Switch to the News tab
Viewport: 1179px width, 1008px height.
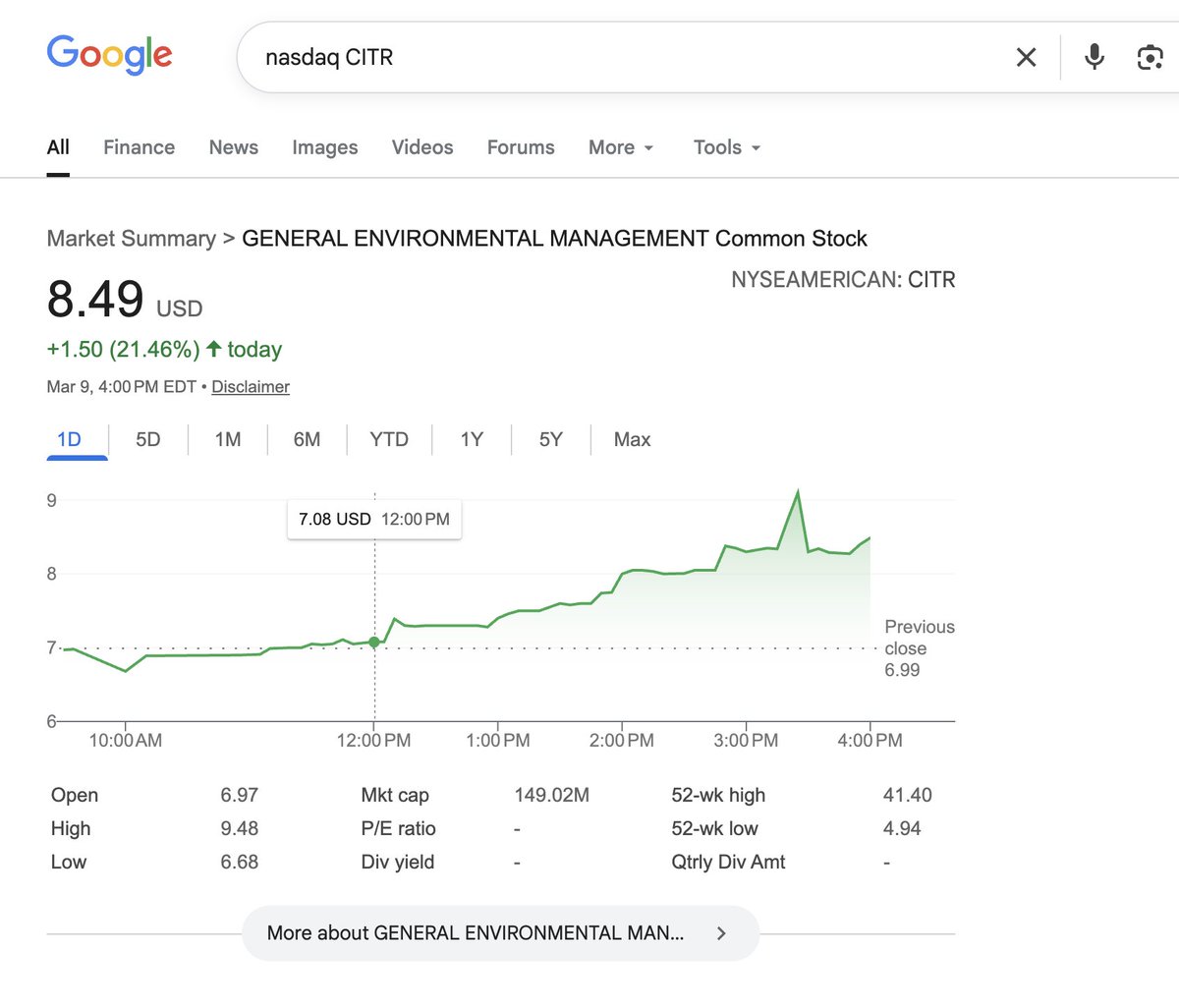(234, 147)
